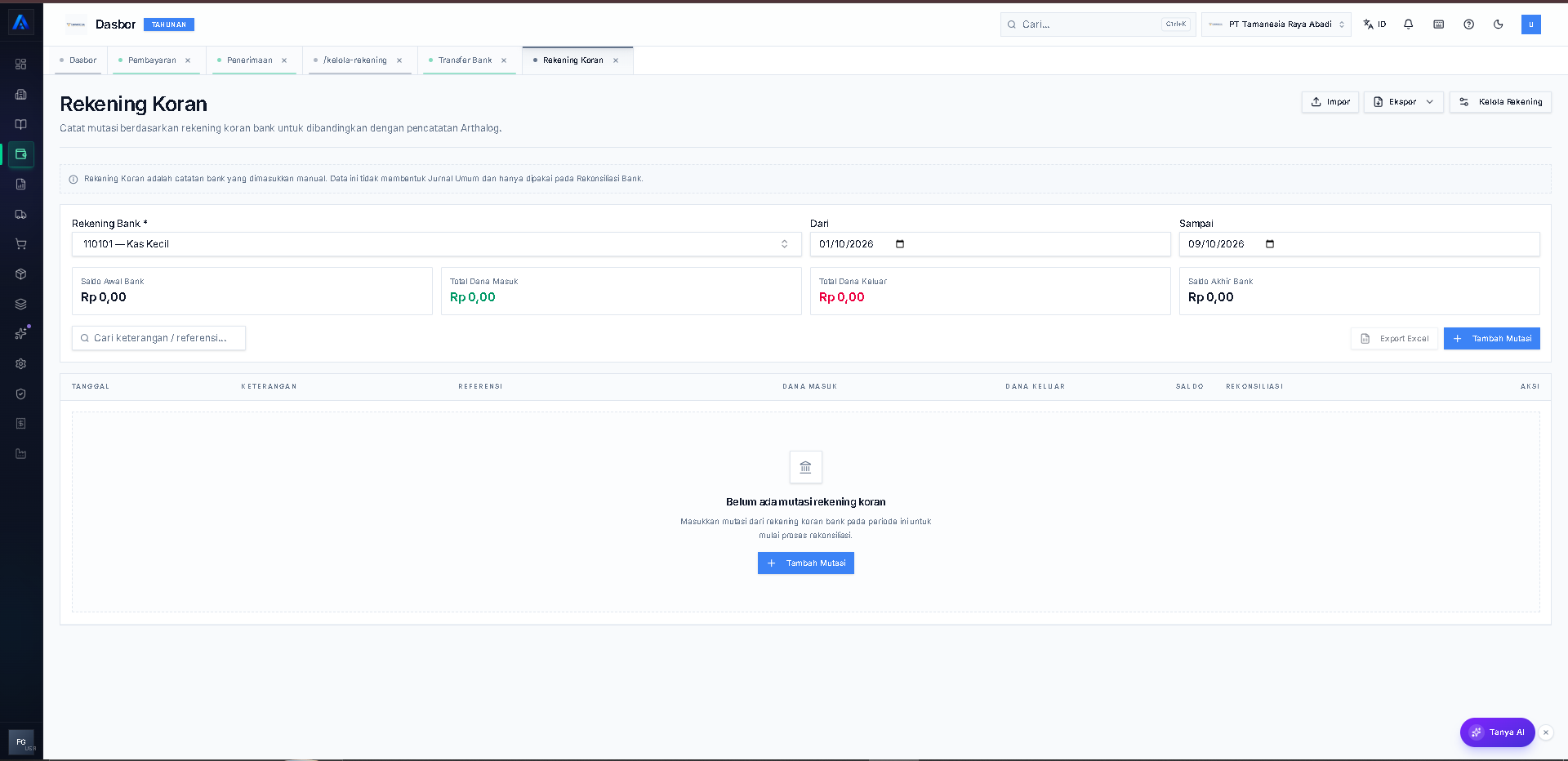
Task: Switch to the Transfer Bank tab
Action: coord(465,60)
